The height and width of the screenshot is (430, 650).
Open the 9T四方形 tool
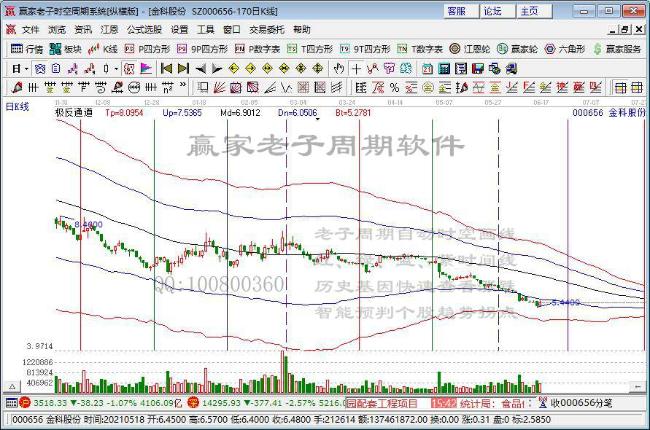tap(365, 49)
